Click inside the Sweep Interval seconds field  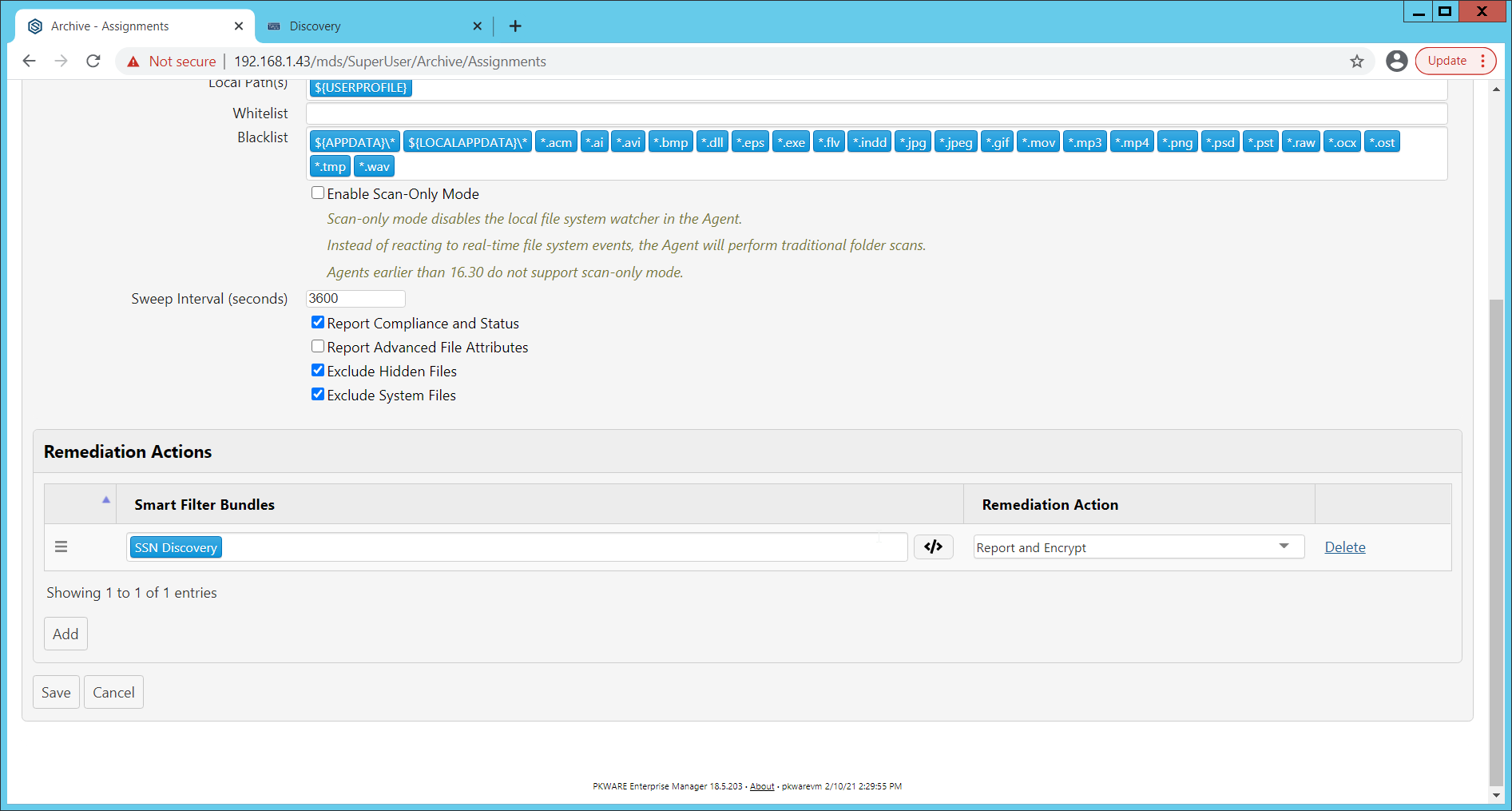355,298
